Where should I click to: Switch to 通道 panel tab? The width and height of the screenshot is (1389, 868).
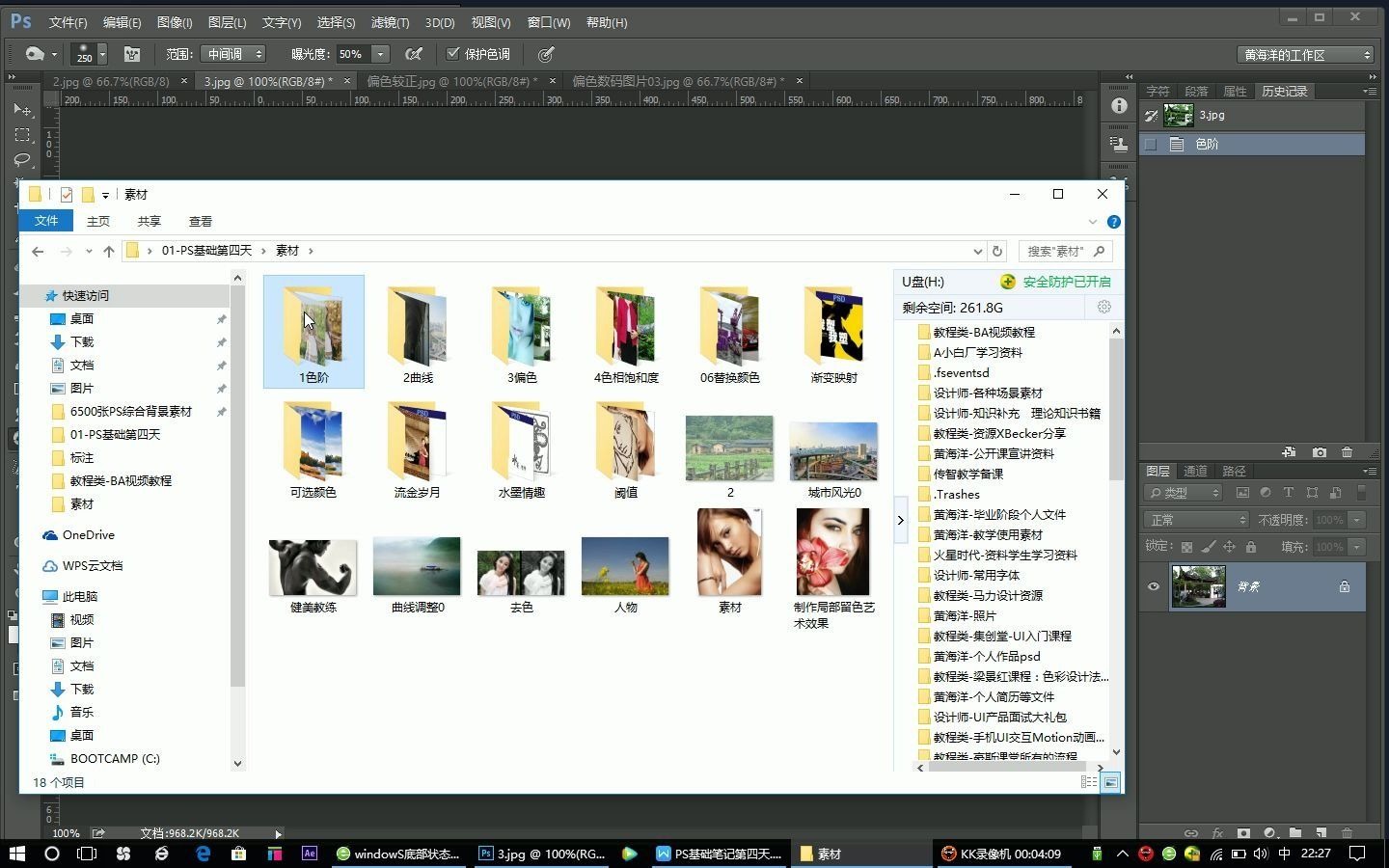coord(1195,471)
